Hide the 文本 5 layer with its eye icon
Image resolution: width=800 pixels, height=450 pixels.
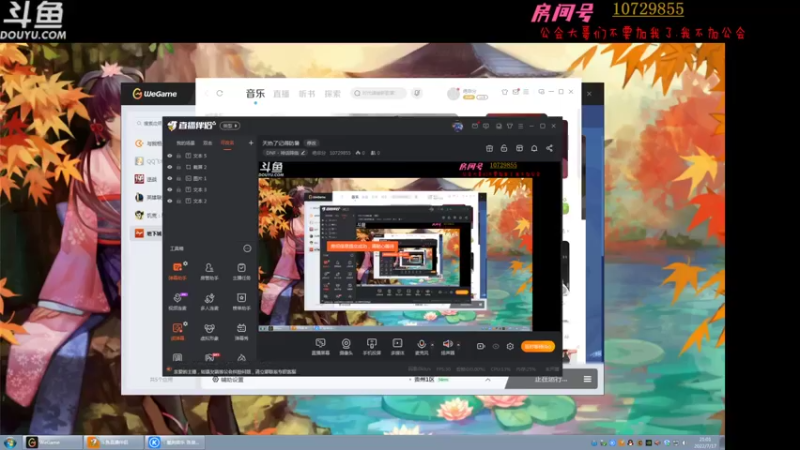(x=170, y=156)
